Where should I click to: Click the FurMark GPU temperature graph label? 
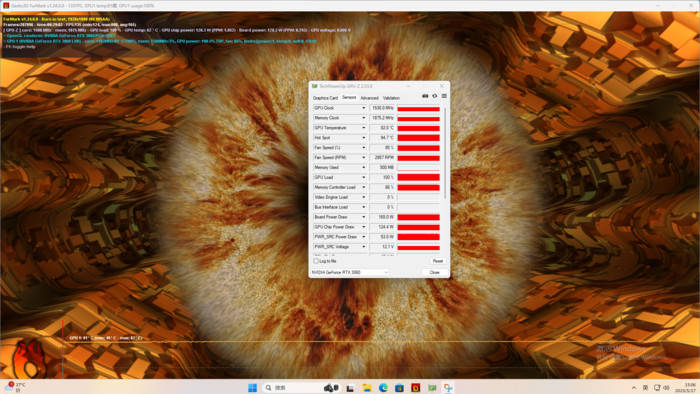[x=106, y=338]
